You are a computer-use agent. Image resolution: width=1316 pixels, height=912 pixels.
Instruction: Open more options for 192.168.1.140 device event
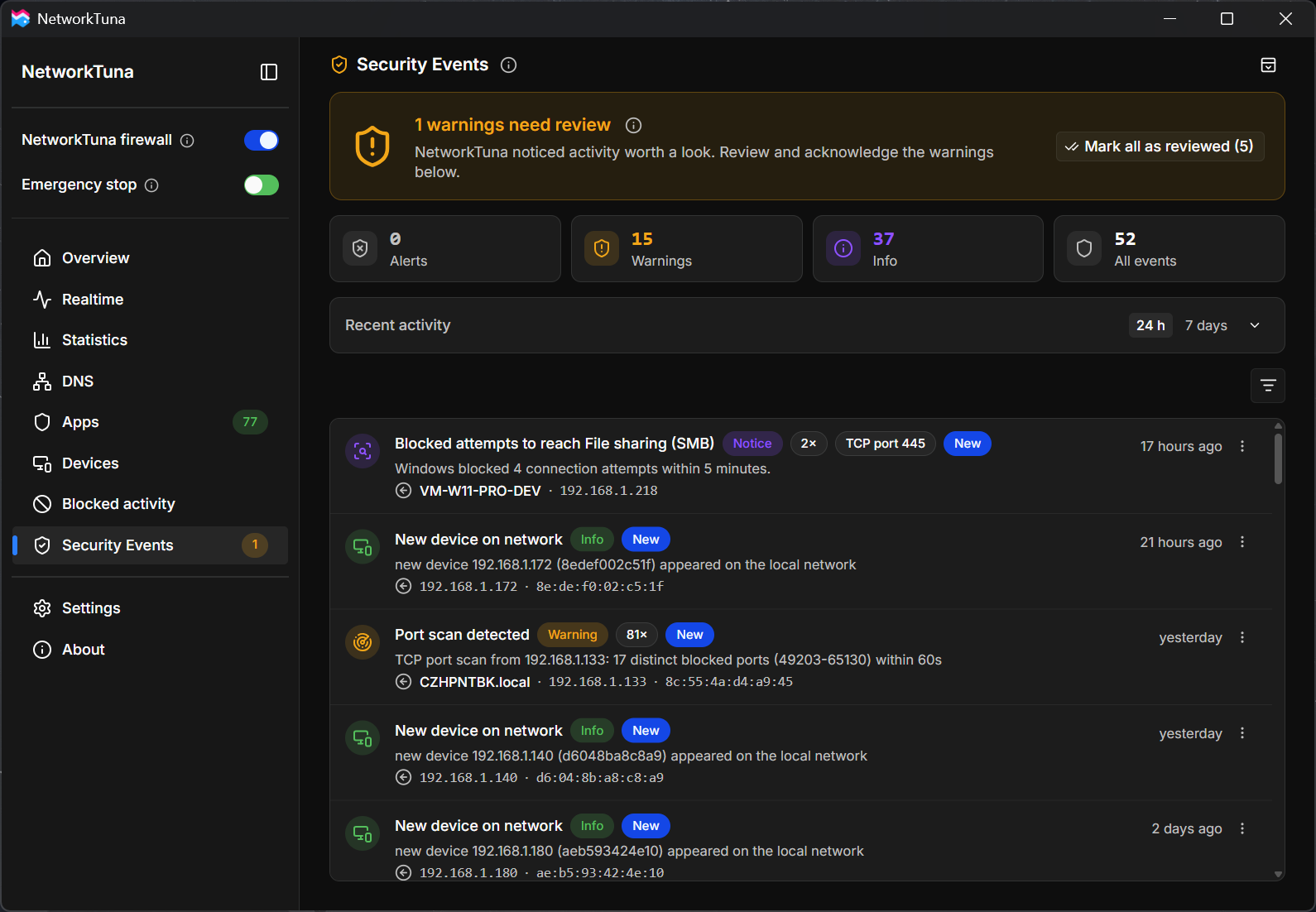[x=1242, y=733]
